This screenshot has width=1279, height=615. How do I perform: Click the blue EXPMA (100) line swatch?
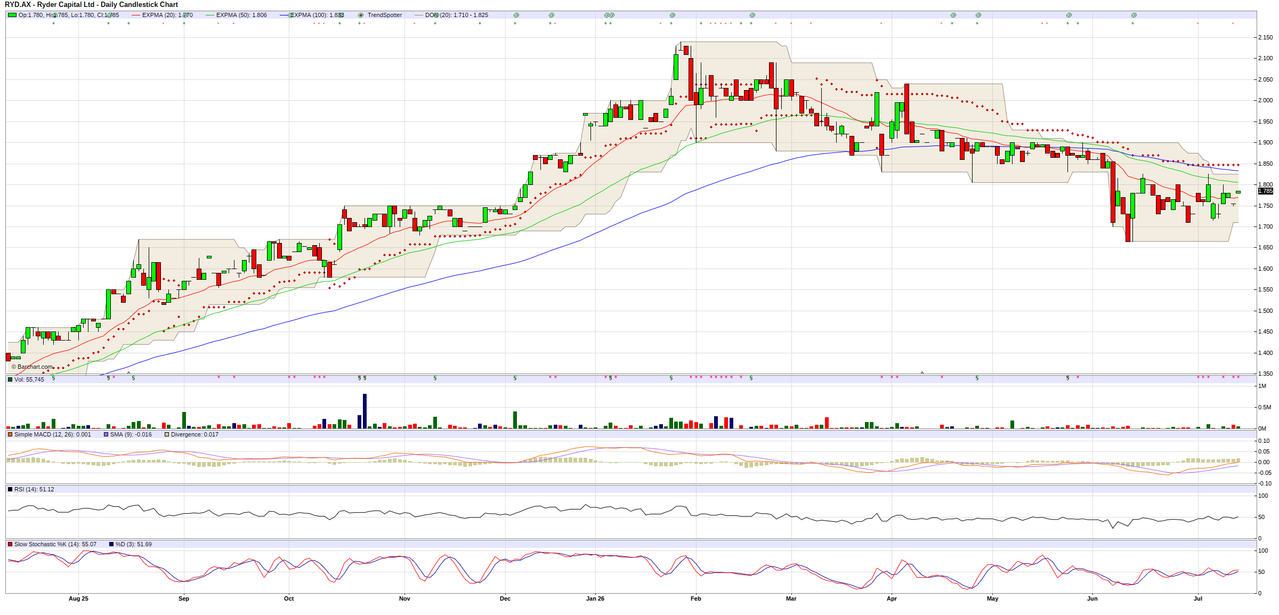tap(286, 15)
